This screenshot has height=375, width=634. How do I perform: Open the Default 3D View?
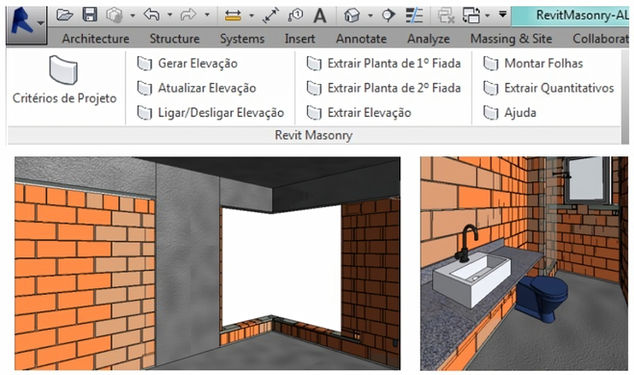point(352,16)
